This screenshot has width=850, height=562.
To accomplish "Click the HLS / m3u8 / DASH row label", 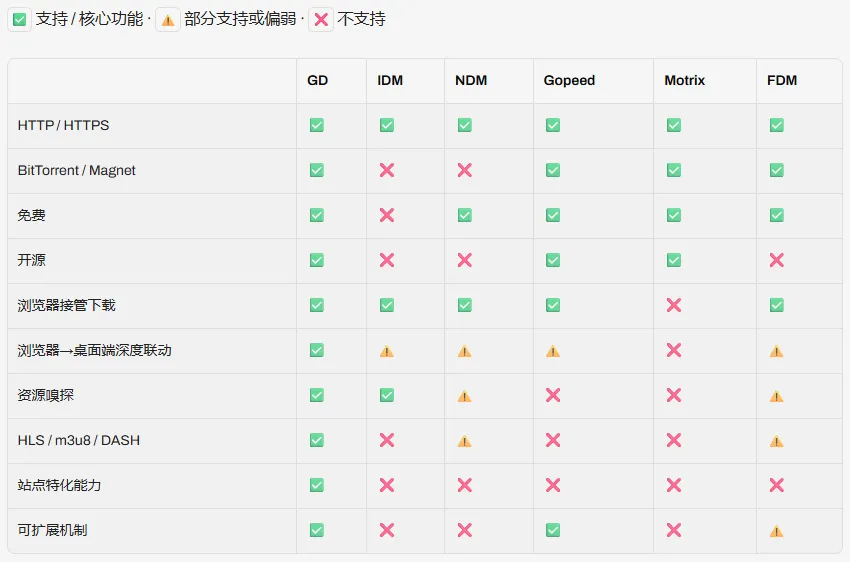I will click(x=79, y=440).
